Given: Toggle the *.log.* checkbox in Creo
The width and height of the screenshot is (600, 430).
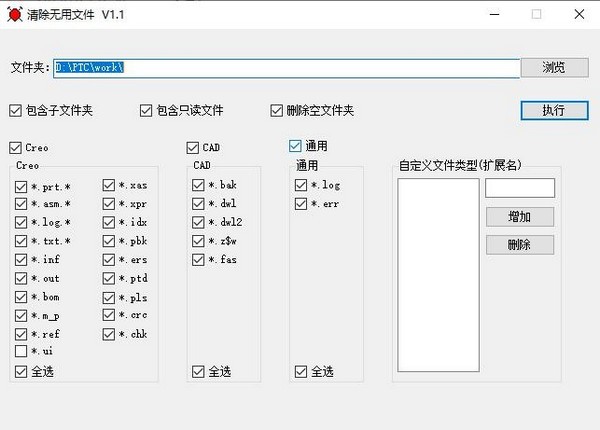Looking at the screenshot, I should (21, 222).
